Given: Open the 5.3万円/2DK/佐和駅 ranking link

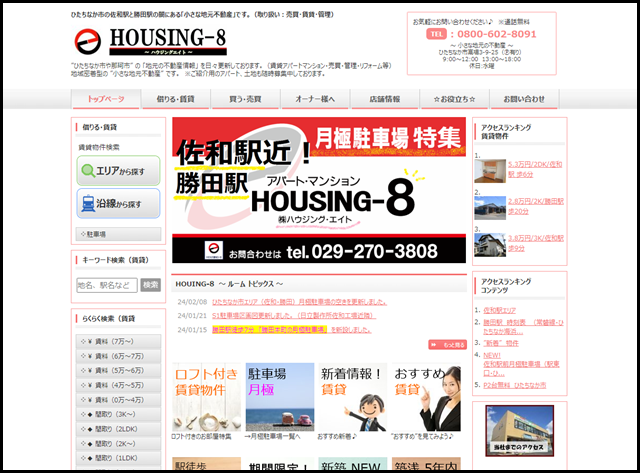Looking at the screenshot, I should (535, 169).
